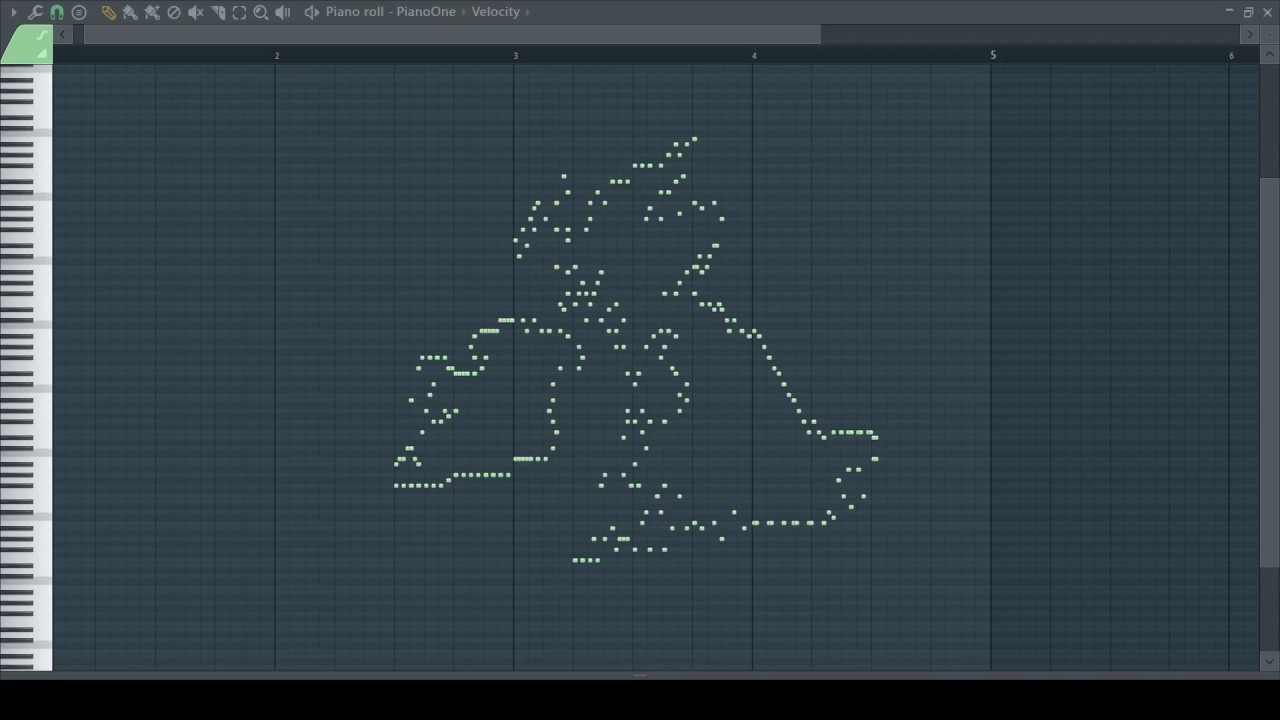The width and height of the screenshot is (1280, 720).
Task: Select the Slice tool
Action: [x=218, y=12]
